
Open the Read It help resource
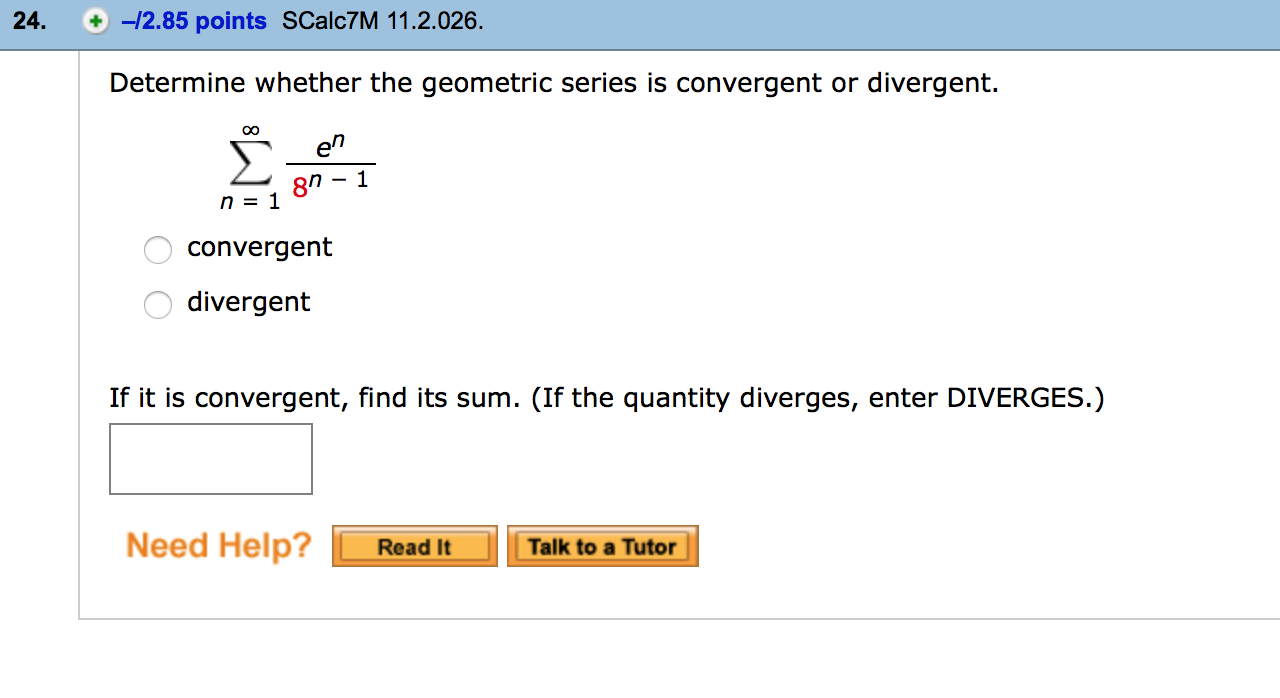[x=413, y=546]
